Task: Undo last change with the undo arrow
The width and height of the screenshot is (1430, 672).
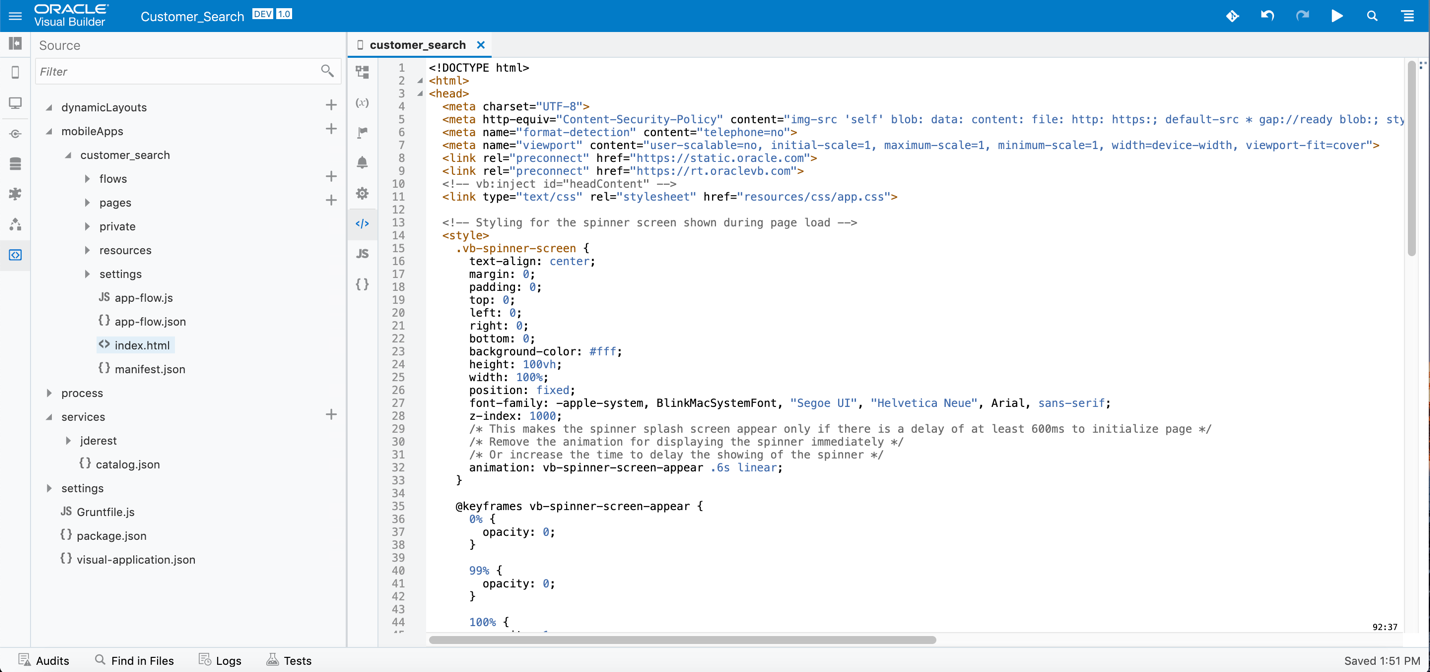Action: pos(1267,15)
